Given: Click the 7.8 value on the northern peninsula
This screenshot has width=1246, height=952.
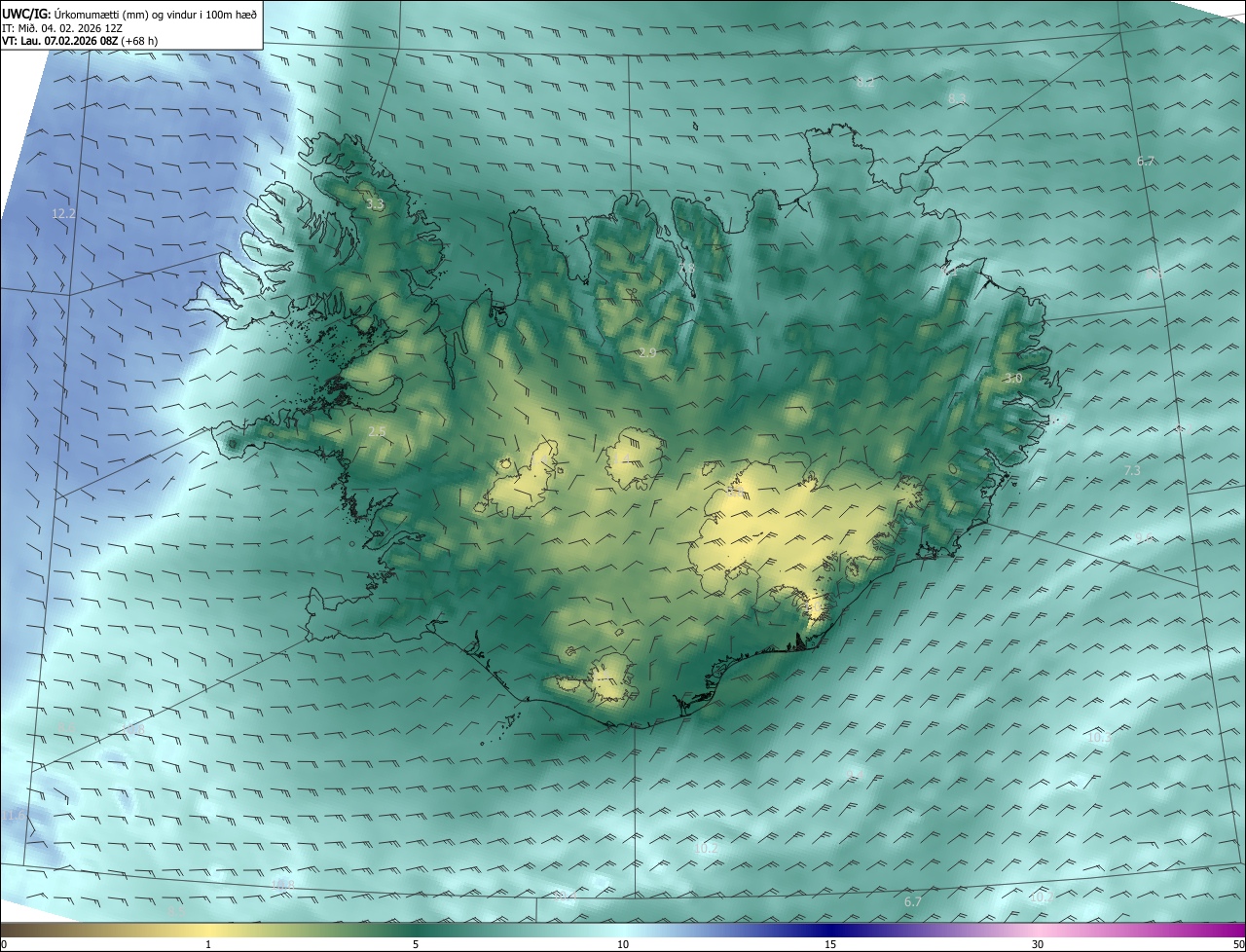Looking at the screenshot, I should point(686,268).
